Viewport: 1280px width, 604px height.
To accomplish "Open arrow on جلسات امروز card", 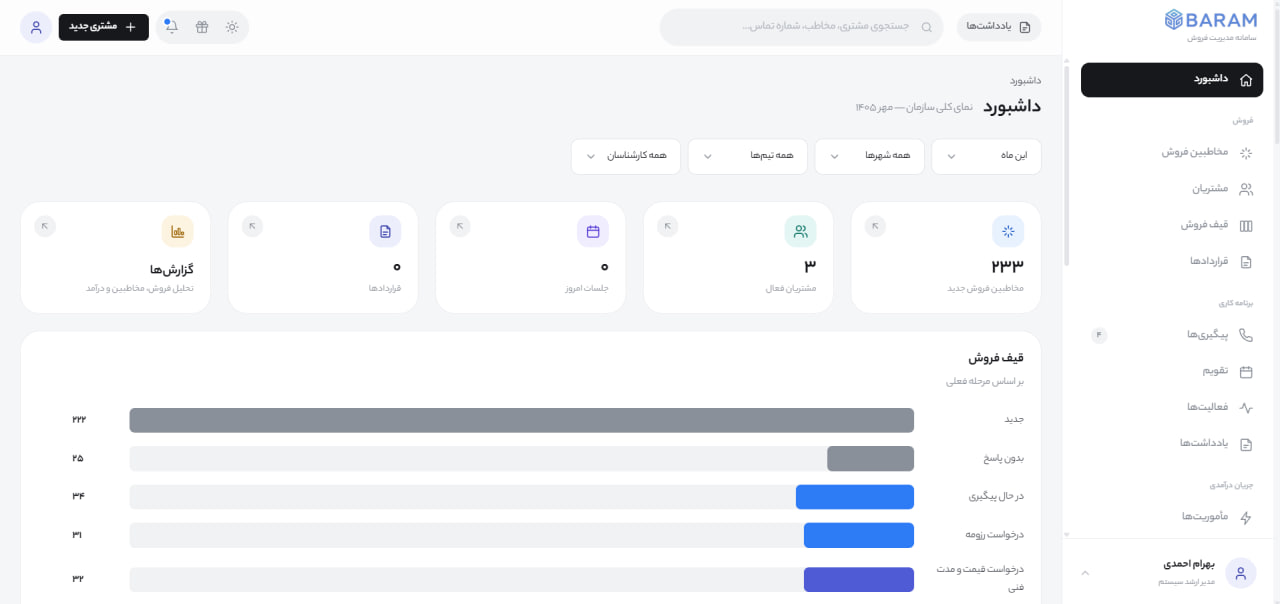I will (460, 227).
